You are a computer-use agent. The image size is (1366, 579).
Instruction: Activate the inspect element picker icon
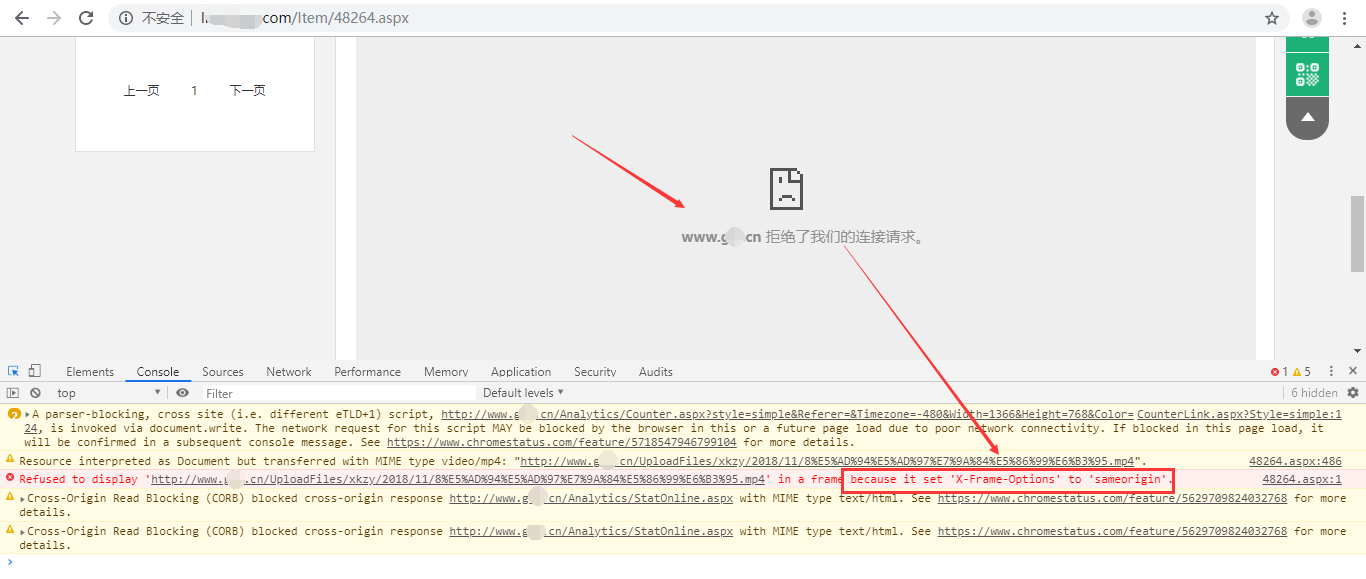(x=13, y=371)
